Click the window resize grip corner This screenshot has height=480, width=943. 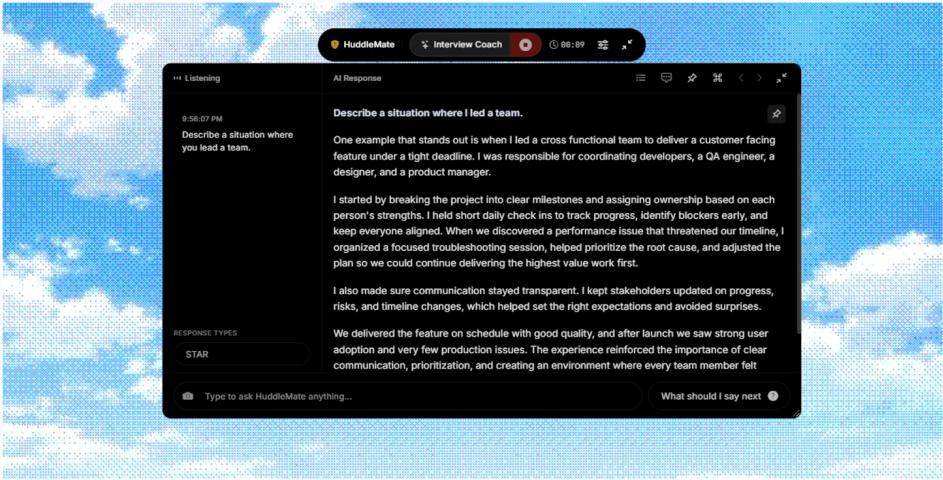797,413
